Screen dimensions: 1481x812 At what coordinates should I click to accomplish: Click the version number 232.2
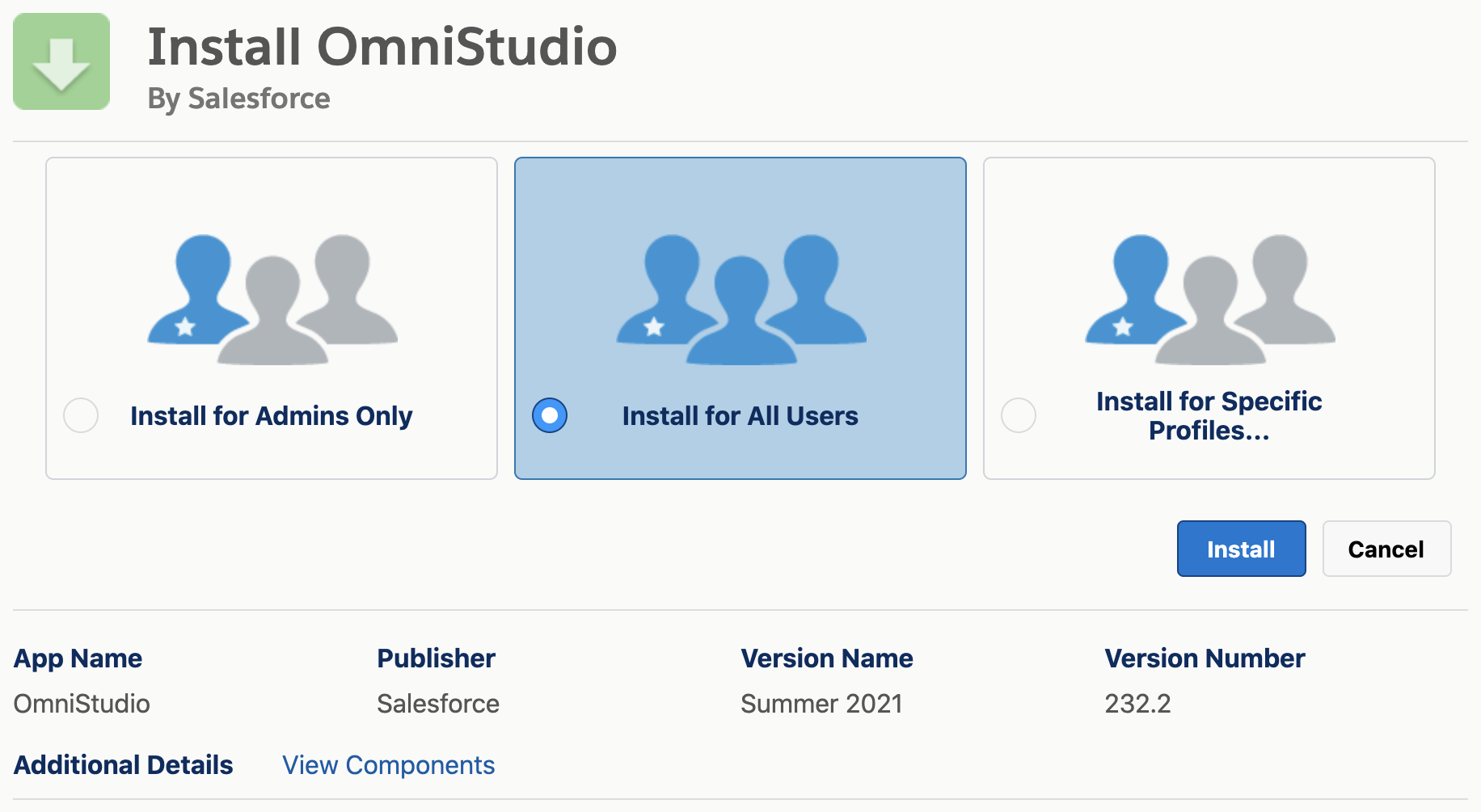coord(1138,704)
